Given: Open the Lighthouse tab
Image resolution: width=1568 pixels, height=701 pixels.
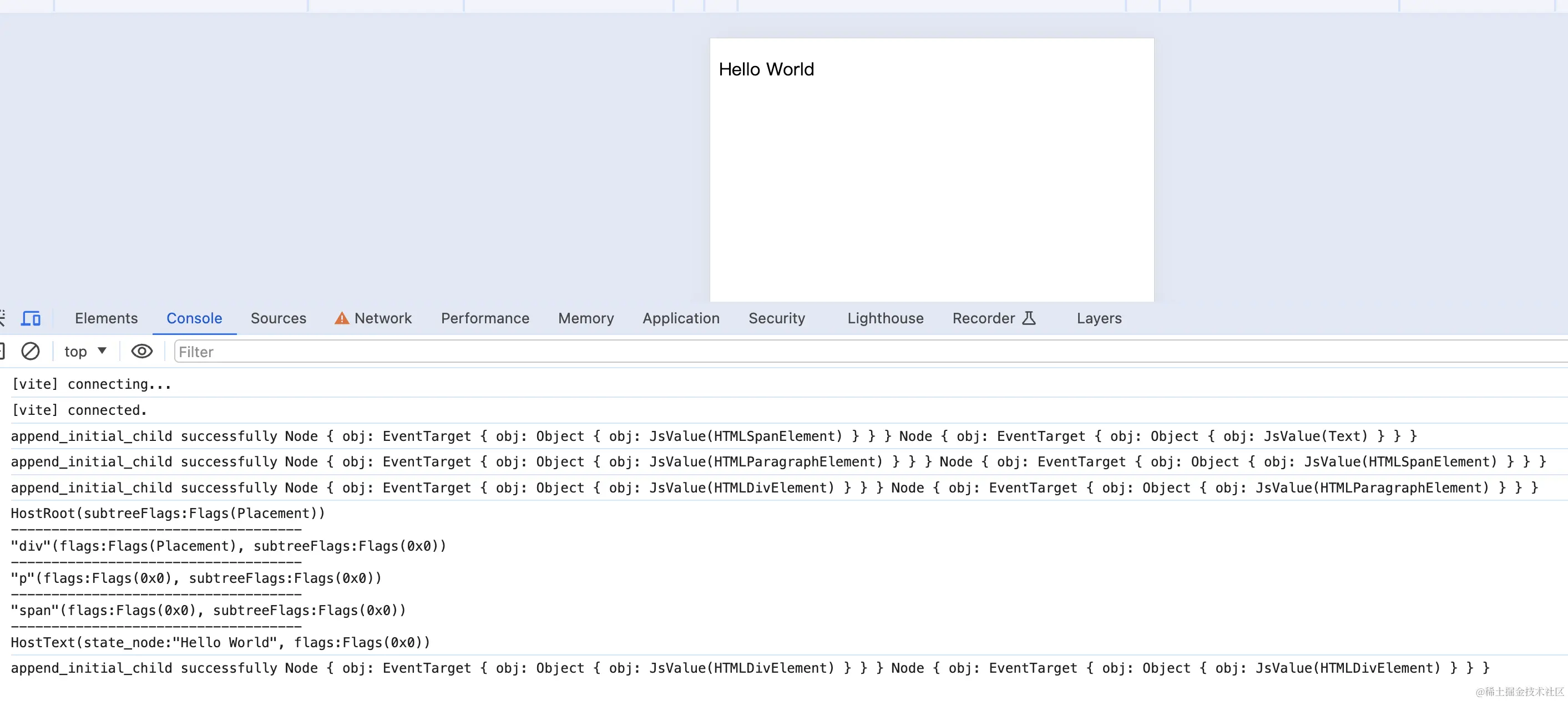Looking at the screenshot, I should 885,318.
